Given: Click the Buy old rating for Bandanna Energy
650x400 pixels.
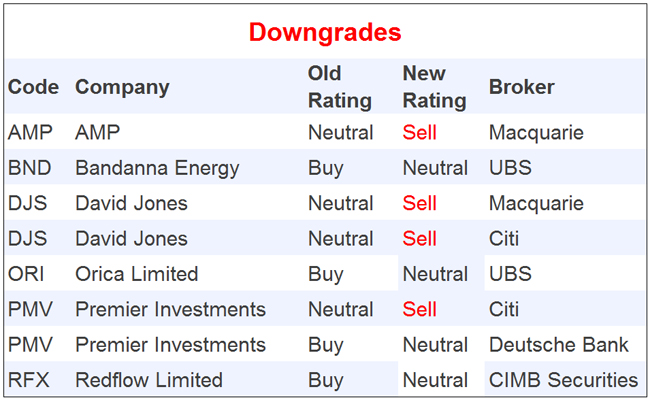Looking at the screenshot, I should tap(326, 168).
